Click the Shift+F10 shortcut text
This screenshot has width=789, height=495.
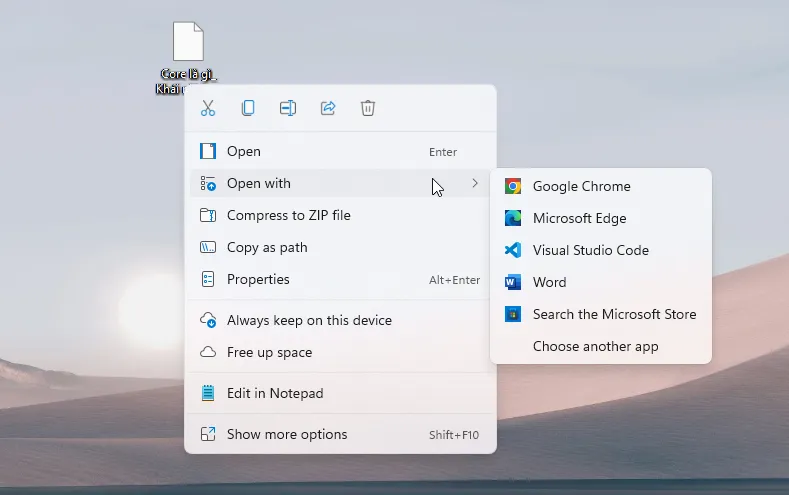pyautogui.click(x=454, y=435)
